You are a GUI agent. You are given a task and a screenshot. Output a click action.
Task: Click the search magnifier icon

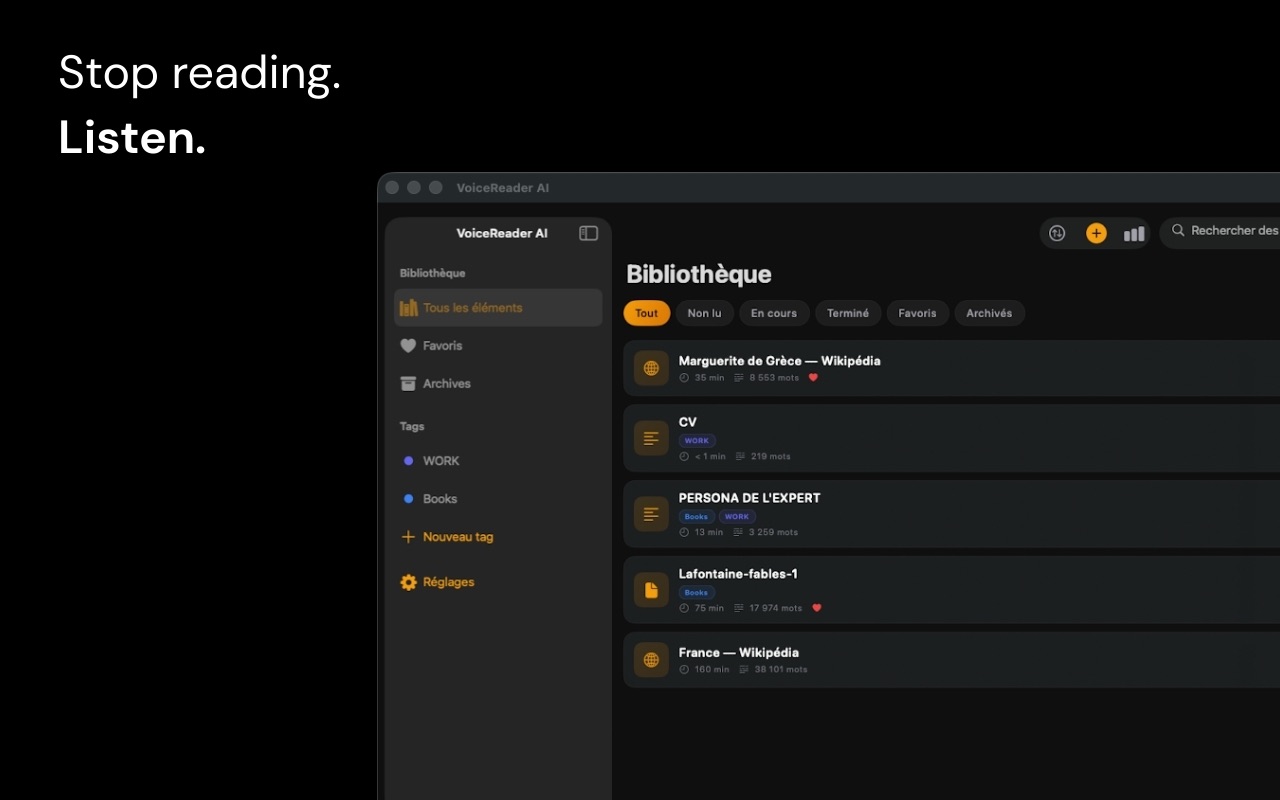pos(1179,230)
